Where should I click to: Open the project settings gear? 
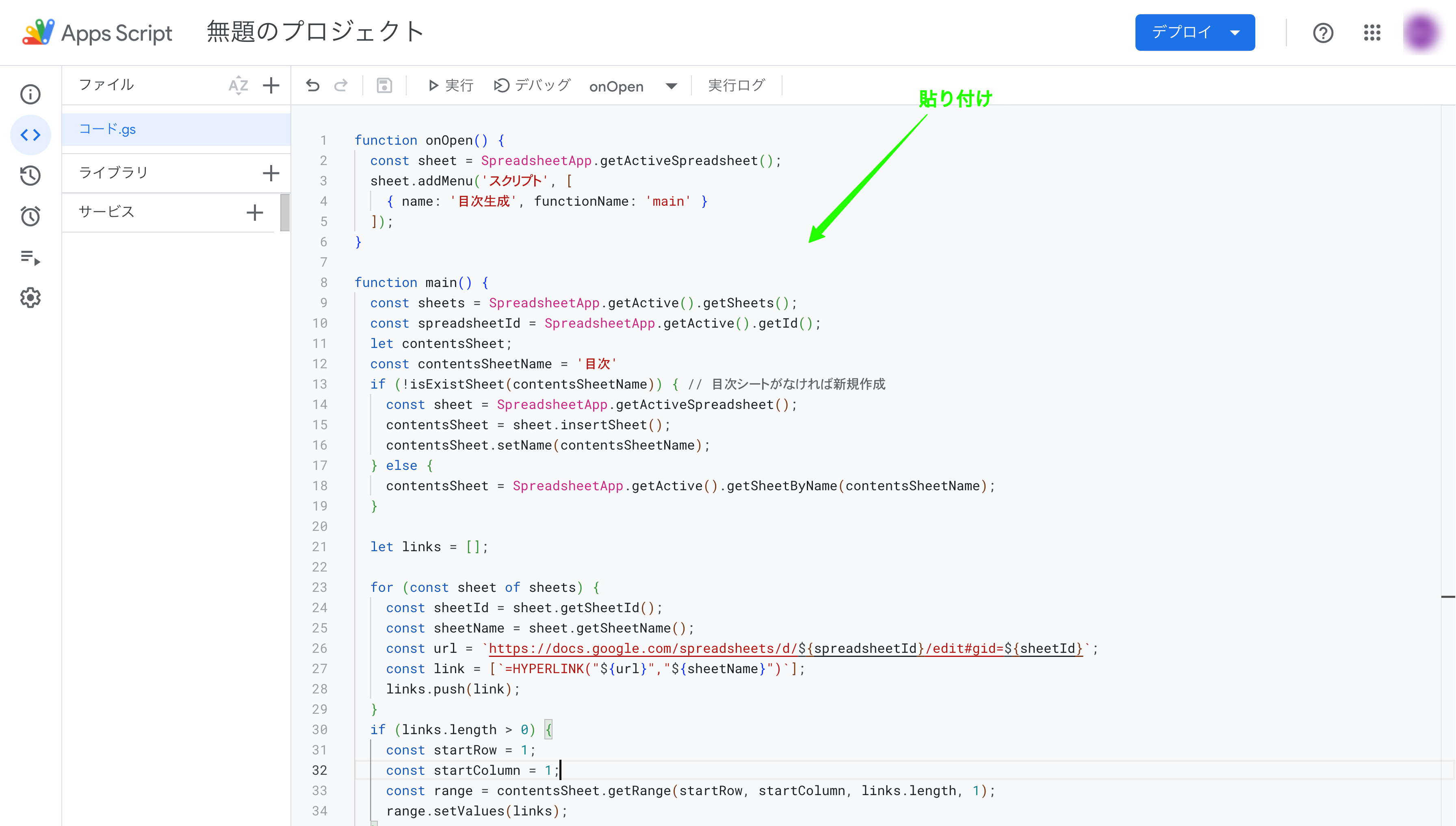(30, 297)
